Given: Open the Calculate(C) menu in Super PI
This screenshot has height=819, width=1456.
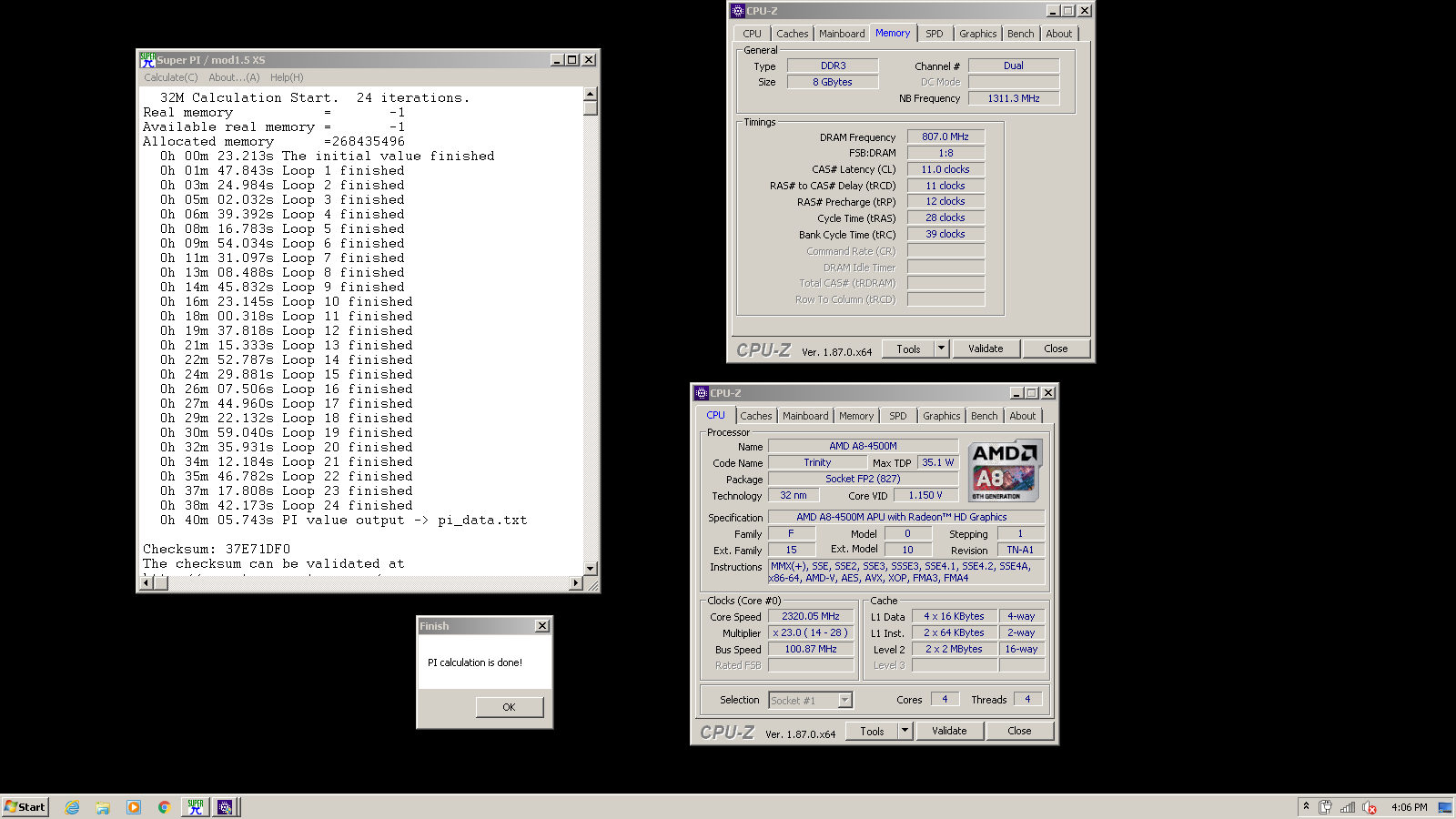Looking at the screenshot, I should (171, 77).
